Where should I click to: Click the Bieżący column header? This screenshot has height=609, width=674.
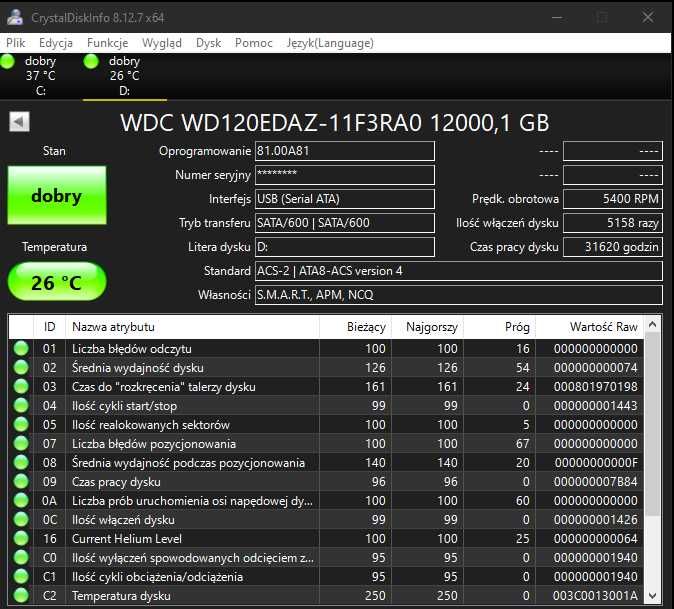[x=355, y=327]
